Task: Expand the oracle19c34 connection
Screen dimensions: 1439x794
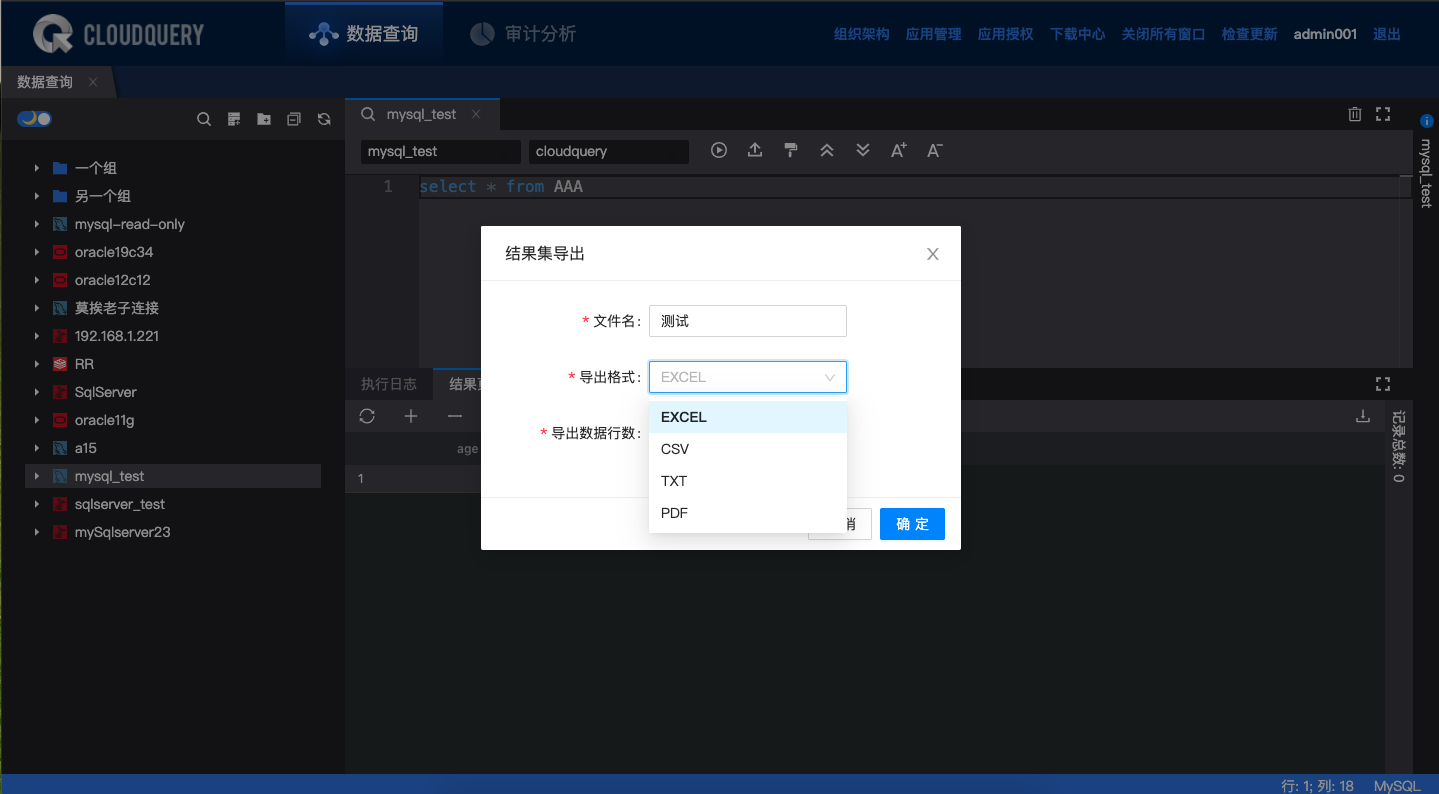Action: [x=37, y=252]
